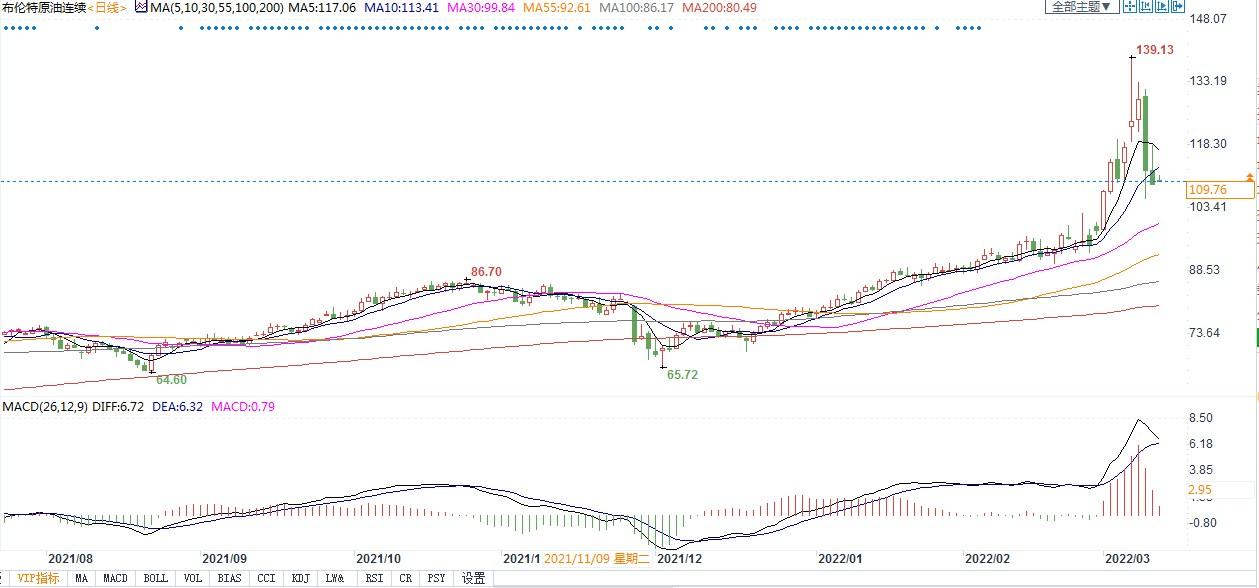Click the 103.41 price axis label

click(x=1207, y=207)
